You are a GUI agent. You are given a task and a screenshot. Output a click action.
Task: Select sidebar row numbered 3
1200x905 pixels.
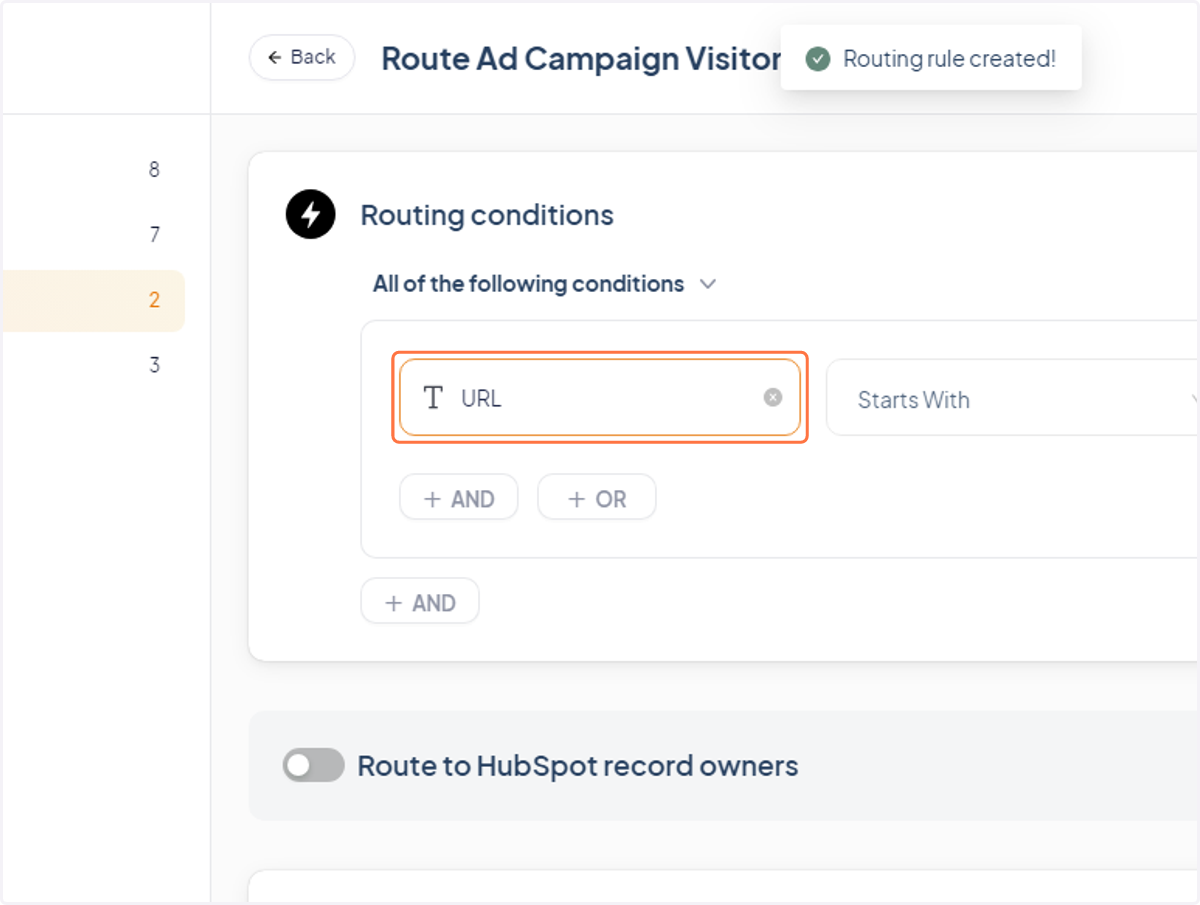[93, 365]
